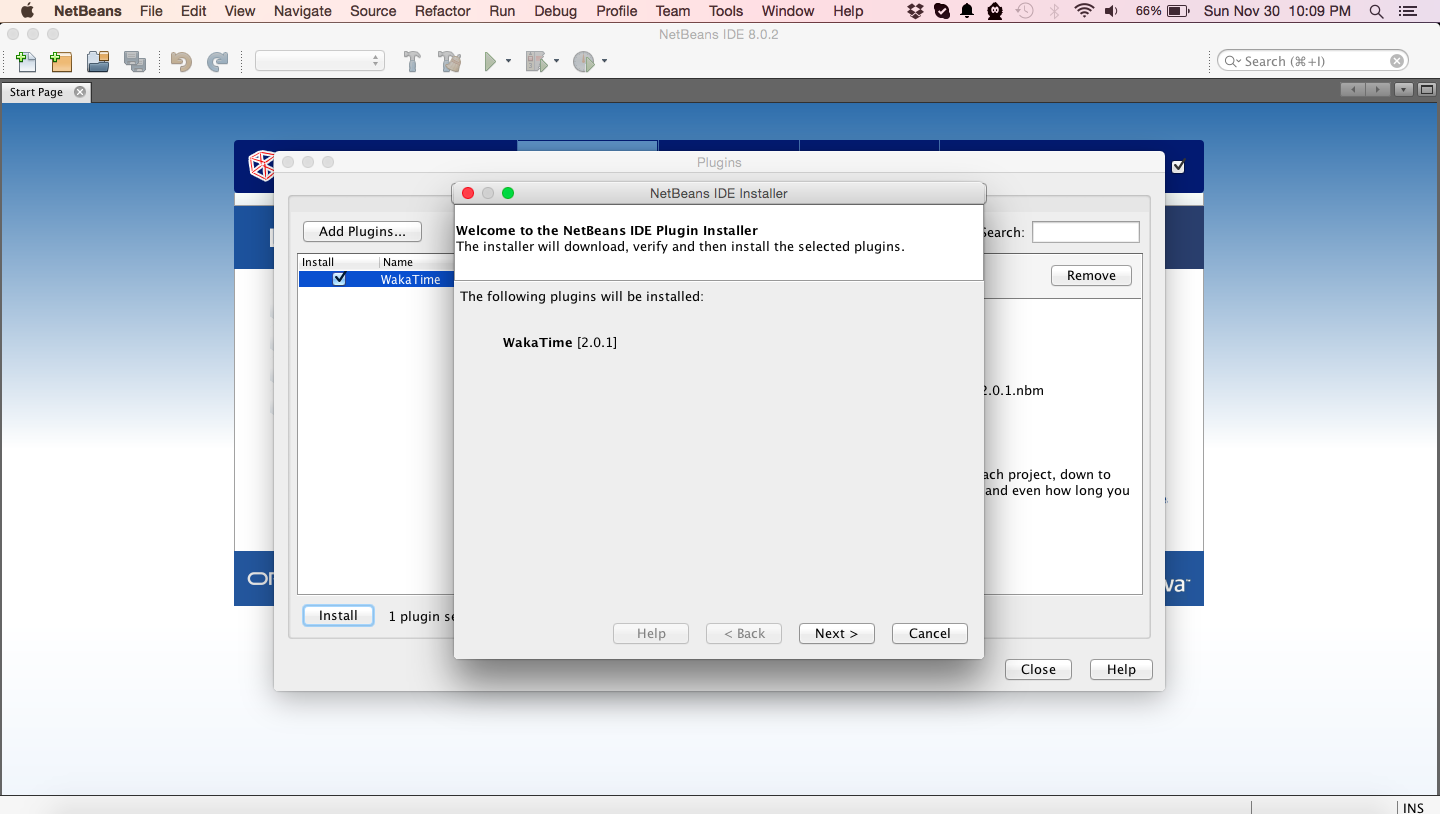The width and height of the screenshot is (1440, 814).
Task: Click the Debug Project toolbar icon
Action: coord(536,62)
